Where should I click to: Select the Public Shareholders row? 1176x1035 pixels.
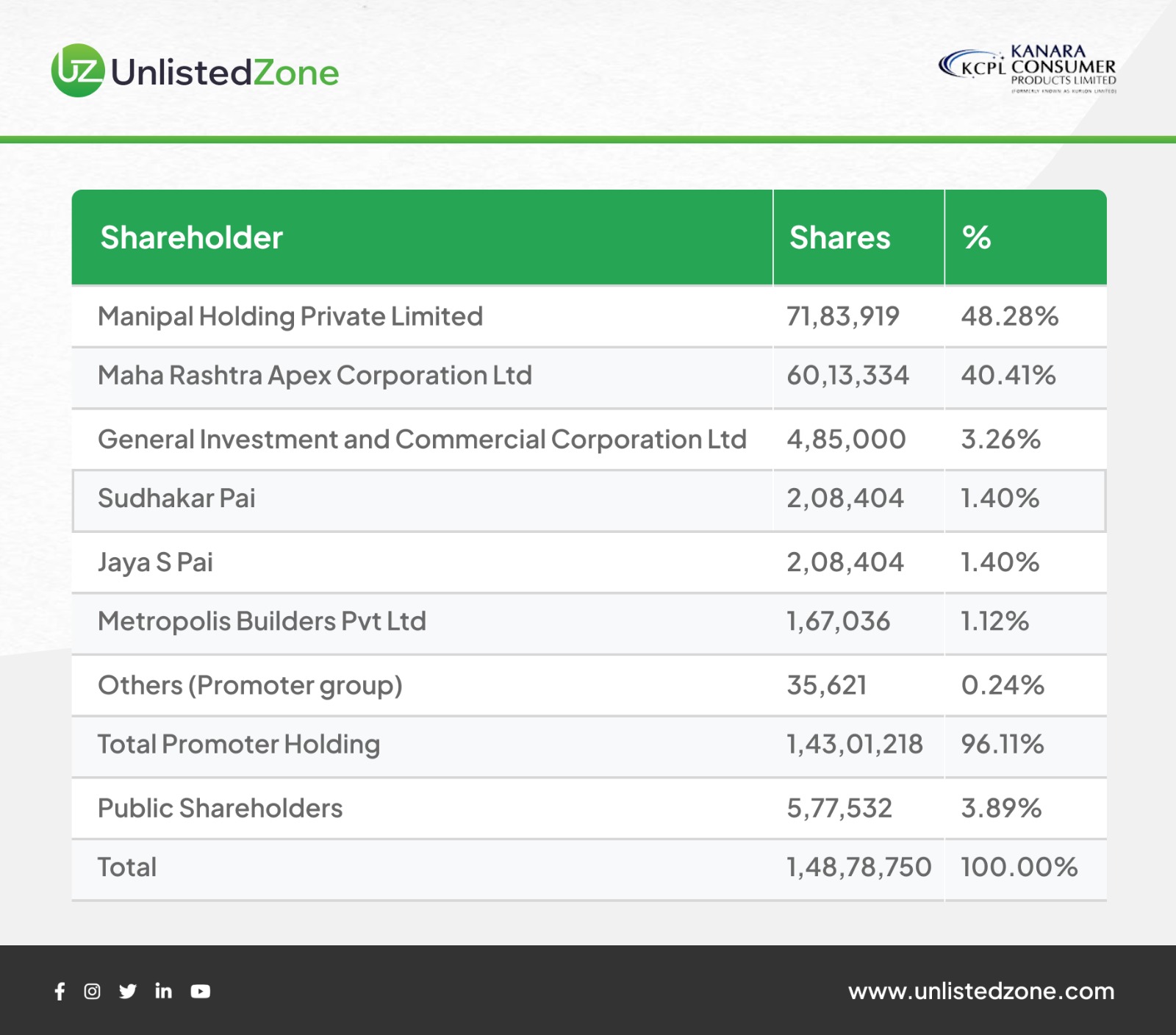220,809
